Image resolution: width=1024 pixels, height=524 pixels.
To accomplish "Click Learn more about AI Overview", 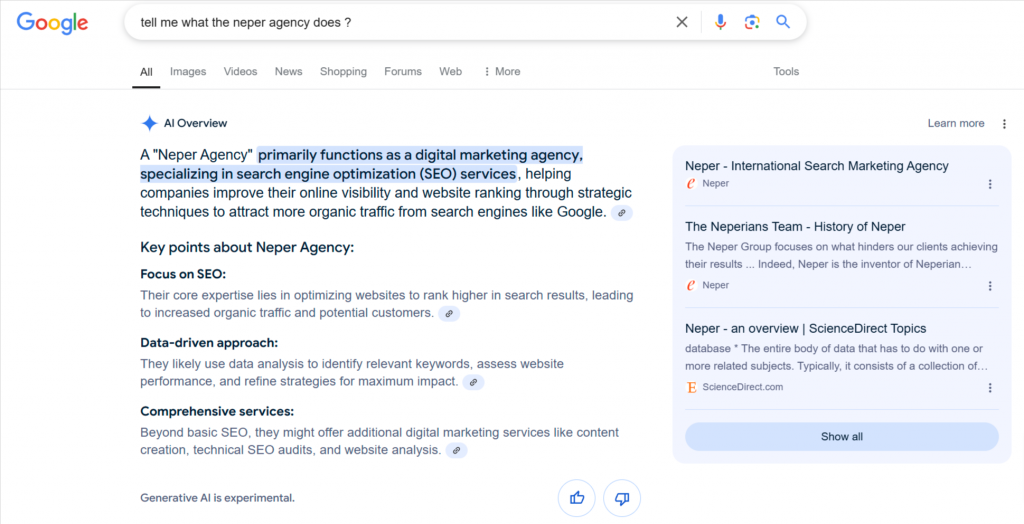I will [956, 123].
